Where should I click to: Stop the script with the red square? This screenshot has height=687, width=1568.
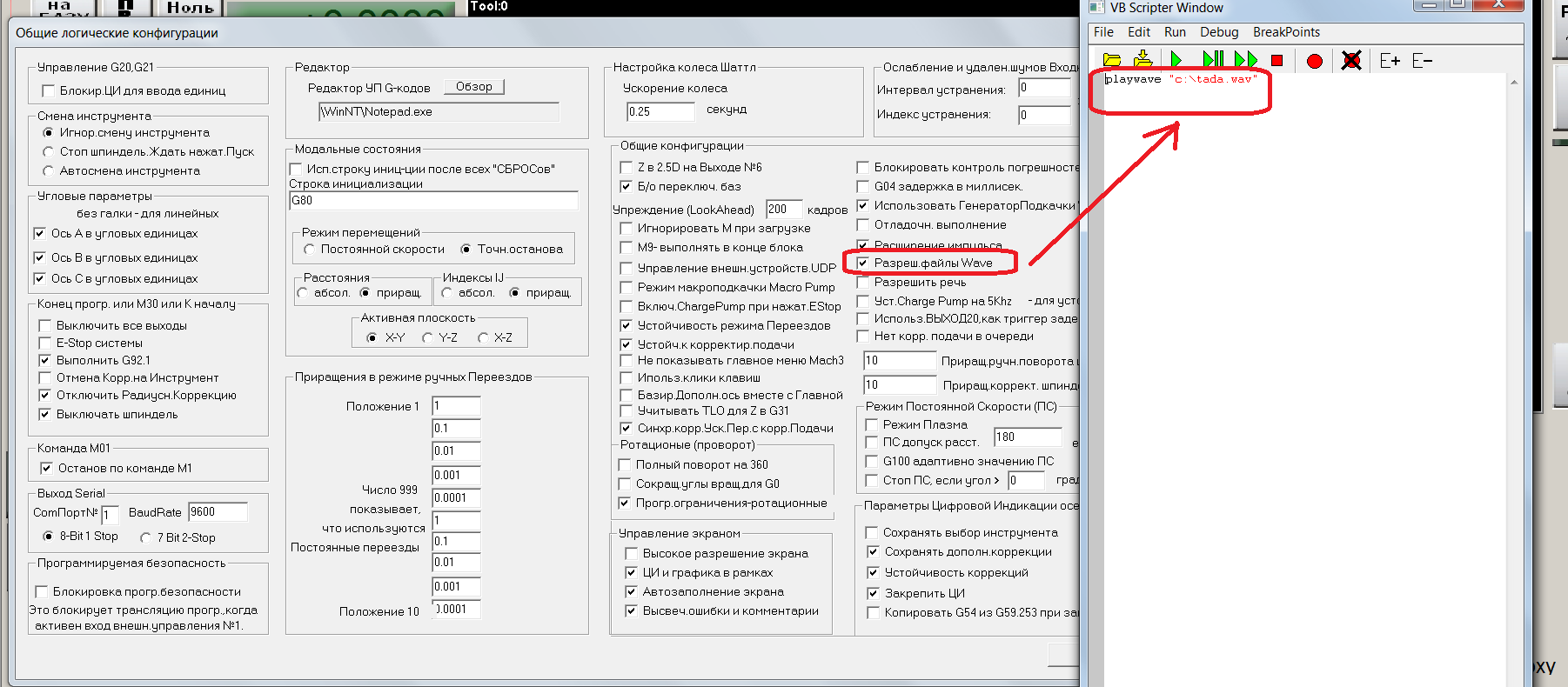(1277, 60)
